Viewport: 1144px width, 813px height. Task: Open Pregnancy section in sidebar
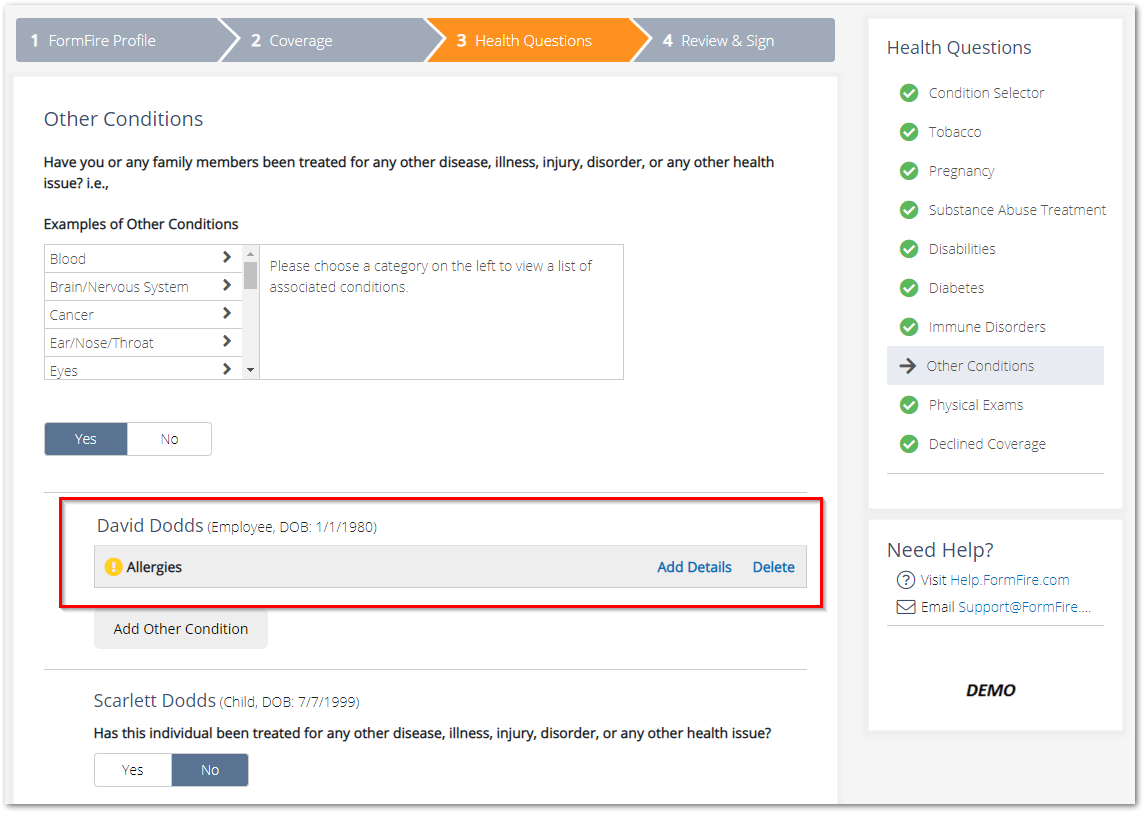(961, 171)
